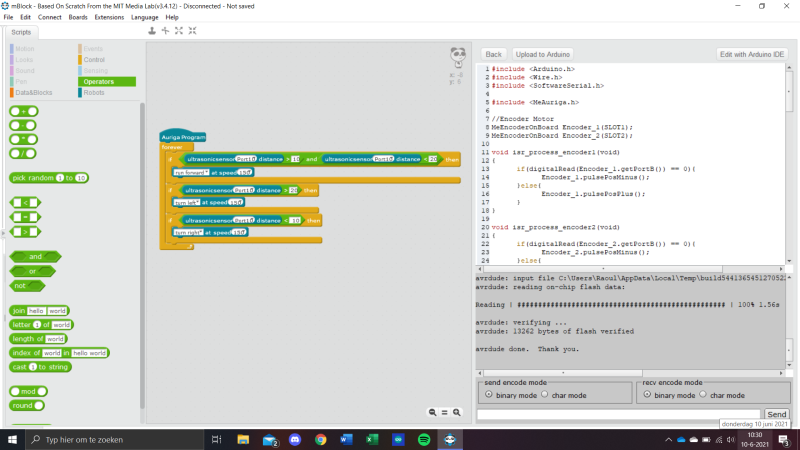The height and width of the screenshot is (450, 800).
Task: Zoom in on the script canvas
Action: pos(457,412)
